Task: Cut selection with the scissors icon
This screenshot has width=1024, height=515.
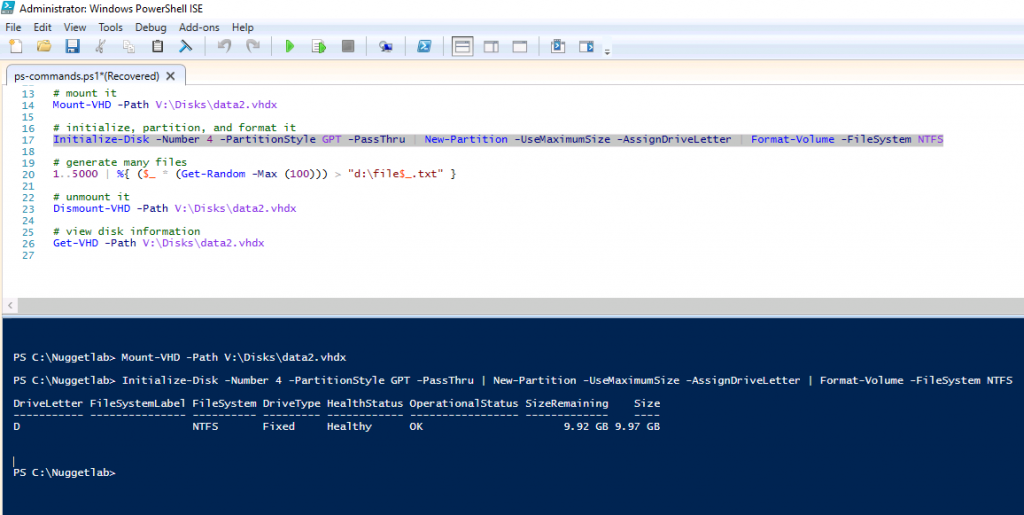Action: (101, 46)
